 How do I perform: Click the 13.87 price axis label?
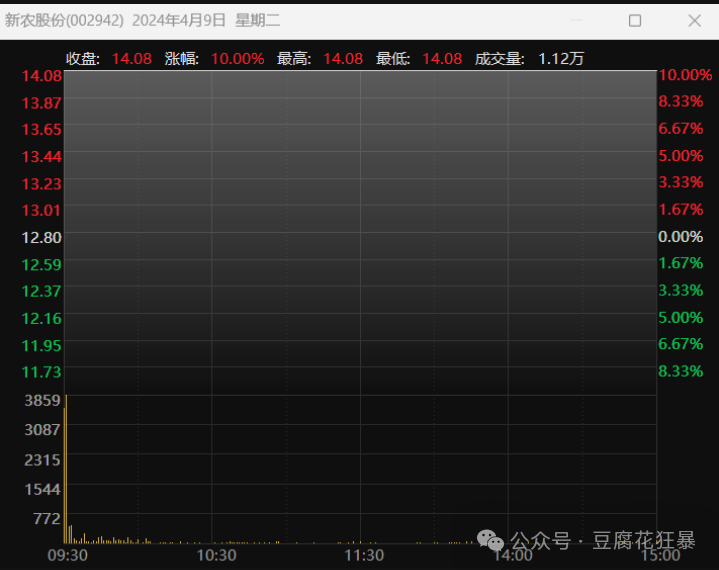pos(42,103)
